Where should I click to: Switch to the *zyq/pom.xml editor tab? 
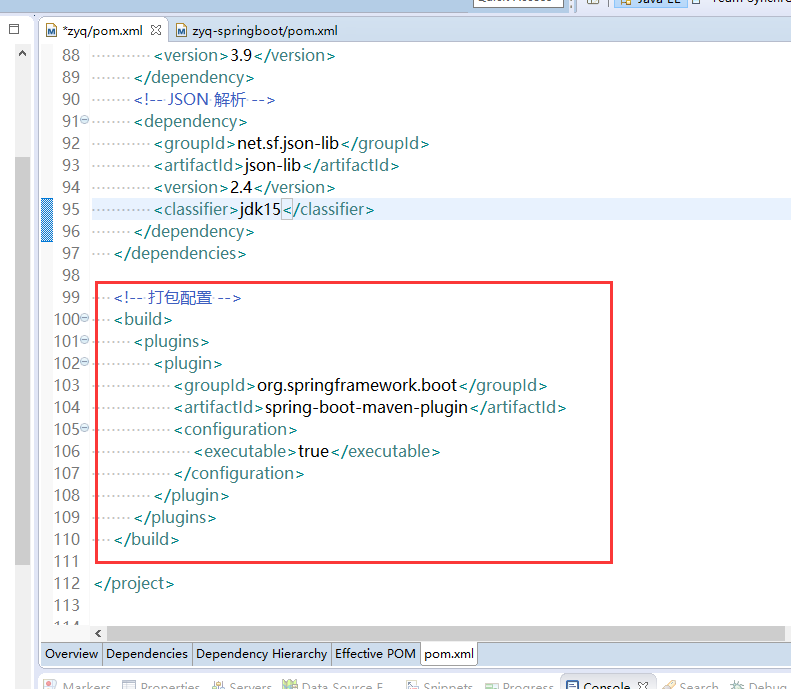point(103,31)
